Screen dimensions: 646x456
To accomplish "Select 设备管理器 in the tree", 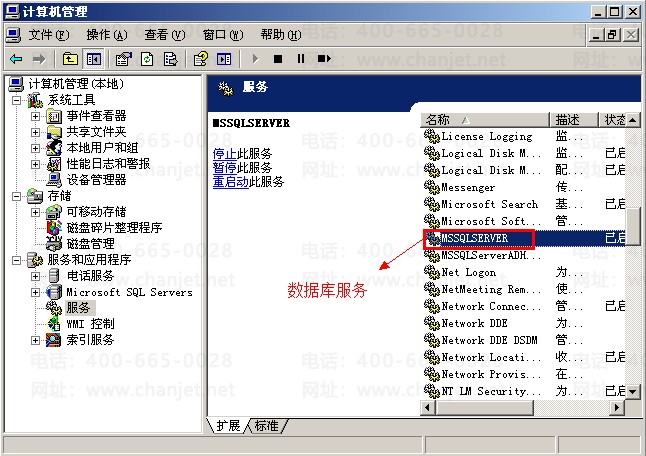I will 96,180.
